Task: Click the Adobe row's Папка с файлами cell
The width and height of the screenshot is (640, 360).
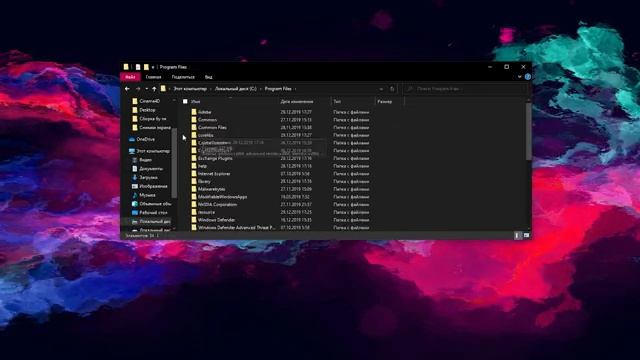Action: 351,112
